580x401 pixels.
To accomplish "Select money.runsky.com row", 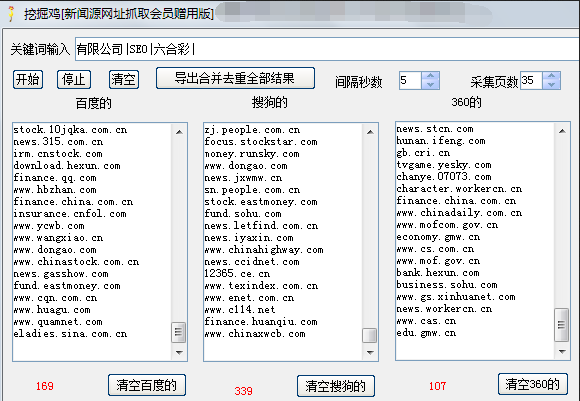I will pyautogui.click(x=252, y=154).
